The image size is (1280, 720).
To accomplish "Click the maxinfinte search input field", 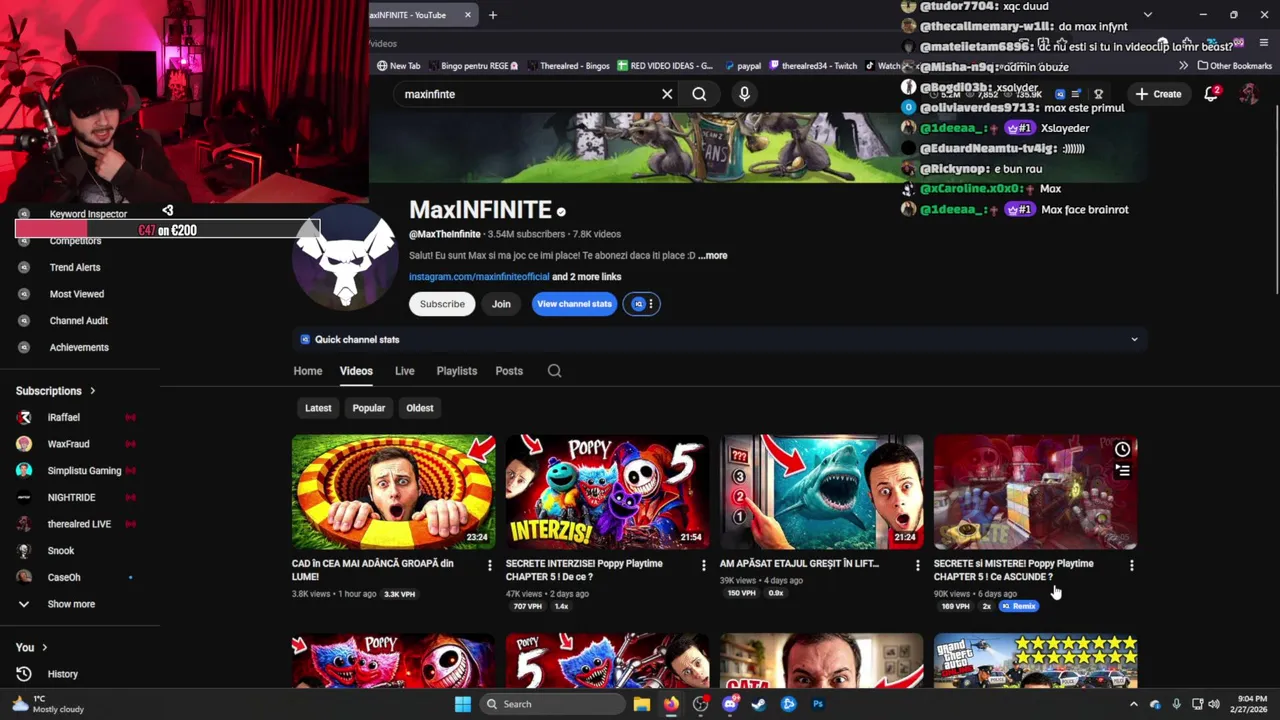I will tap(528, 94).
